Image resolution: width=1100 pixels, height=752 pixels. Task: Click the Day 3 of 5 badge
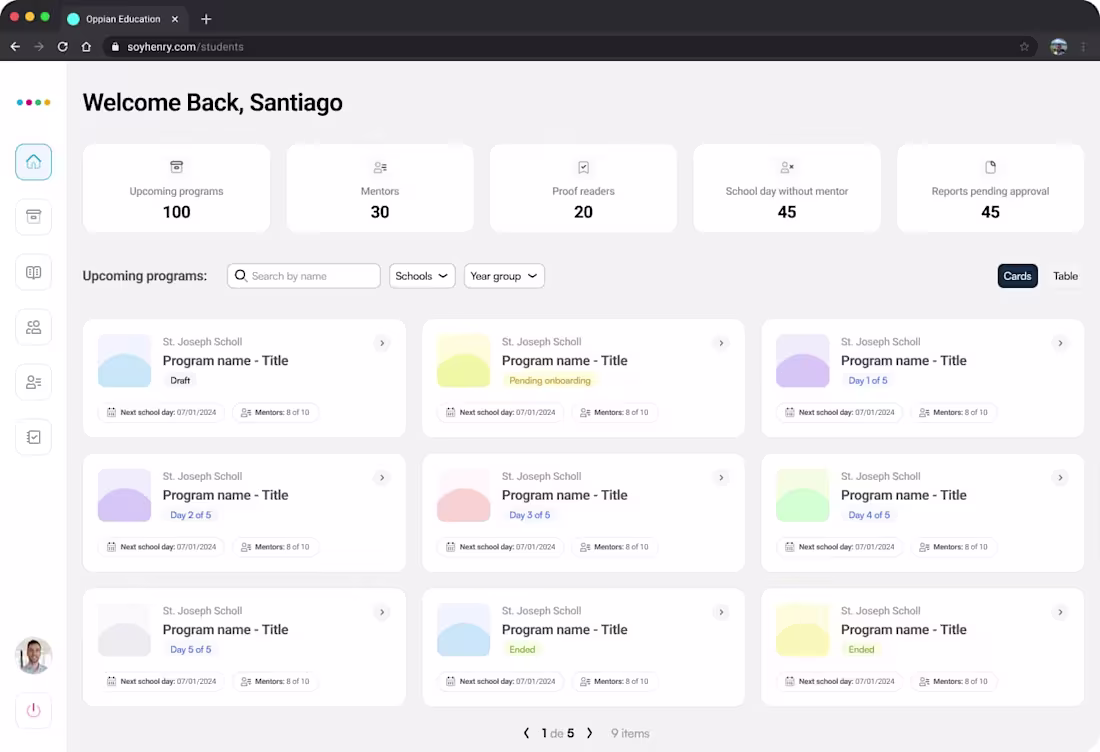529,515
